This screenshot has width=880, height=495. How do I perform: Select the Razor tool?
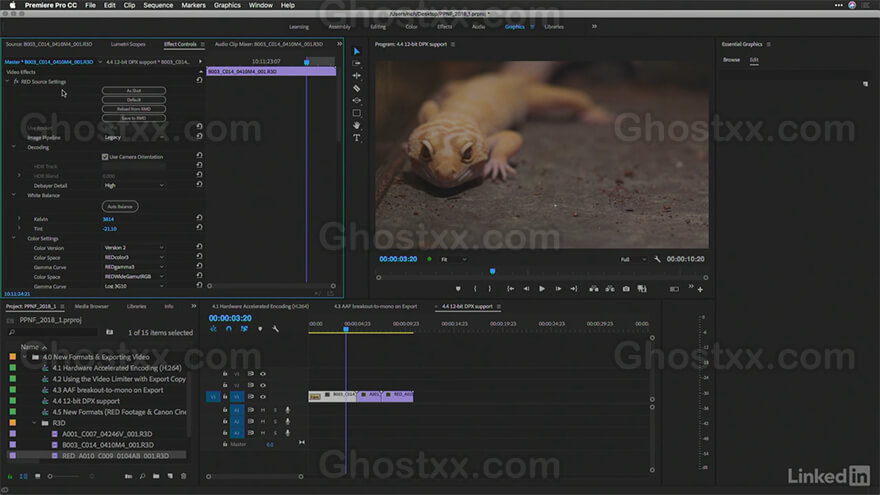tap(356, 88)
